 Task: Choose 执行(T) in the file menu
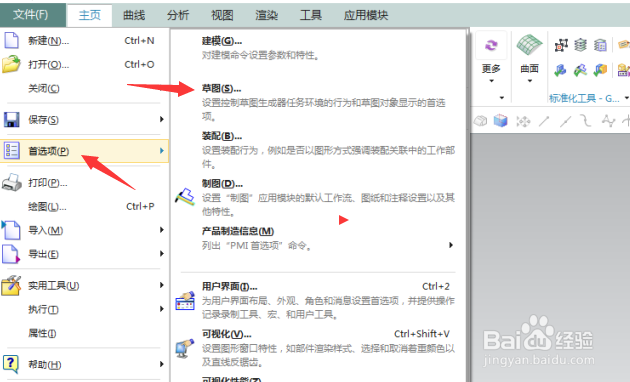[43, 309]
